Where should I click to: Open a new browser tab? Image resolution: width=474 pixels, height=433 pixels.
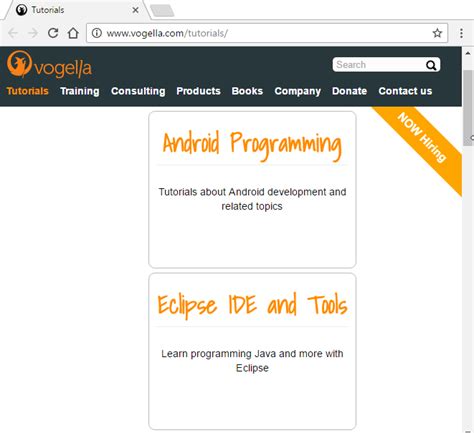(x=162, y=11)
